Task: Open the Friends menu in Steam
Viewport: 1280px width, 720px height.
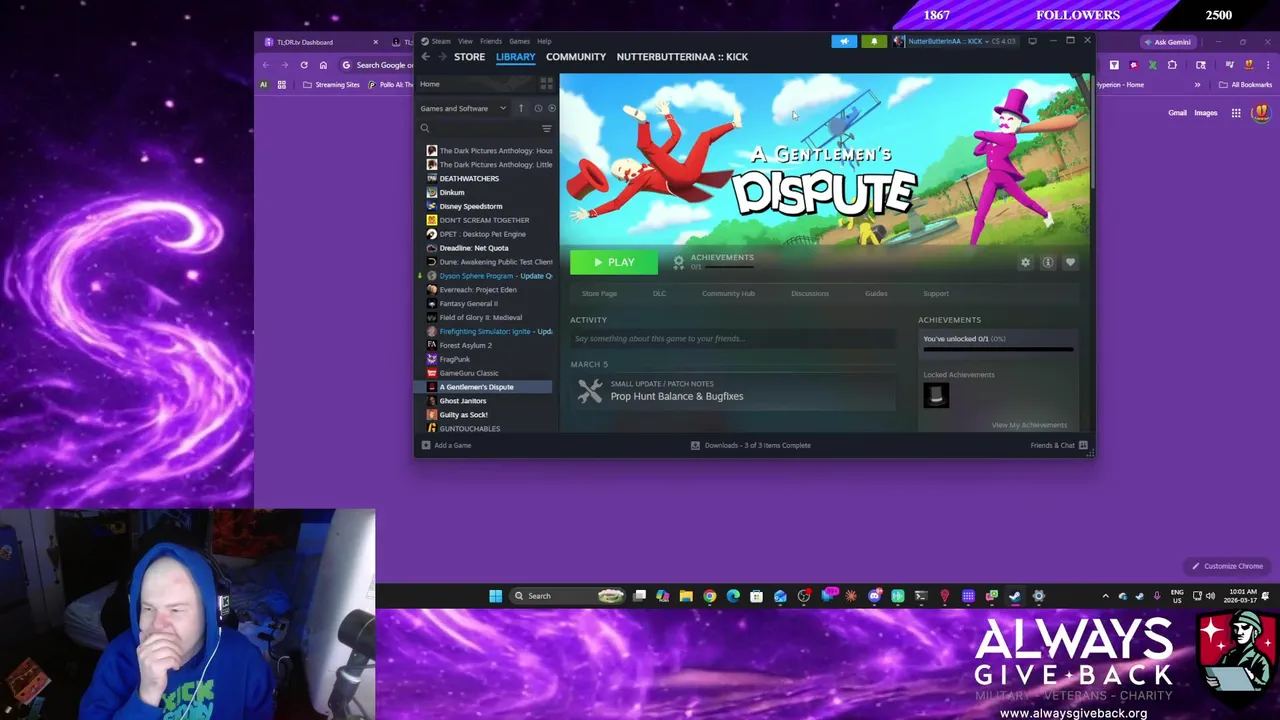Action: coord(491,41)
